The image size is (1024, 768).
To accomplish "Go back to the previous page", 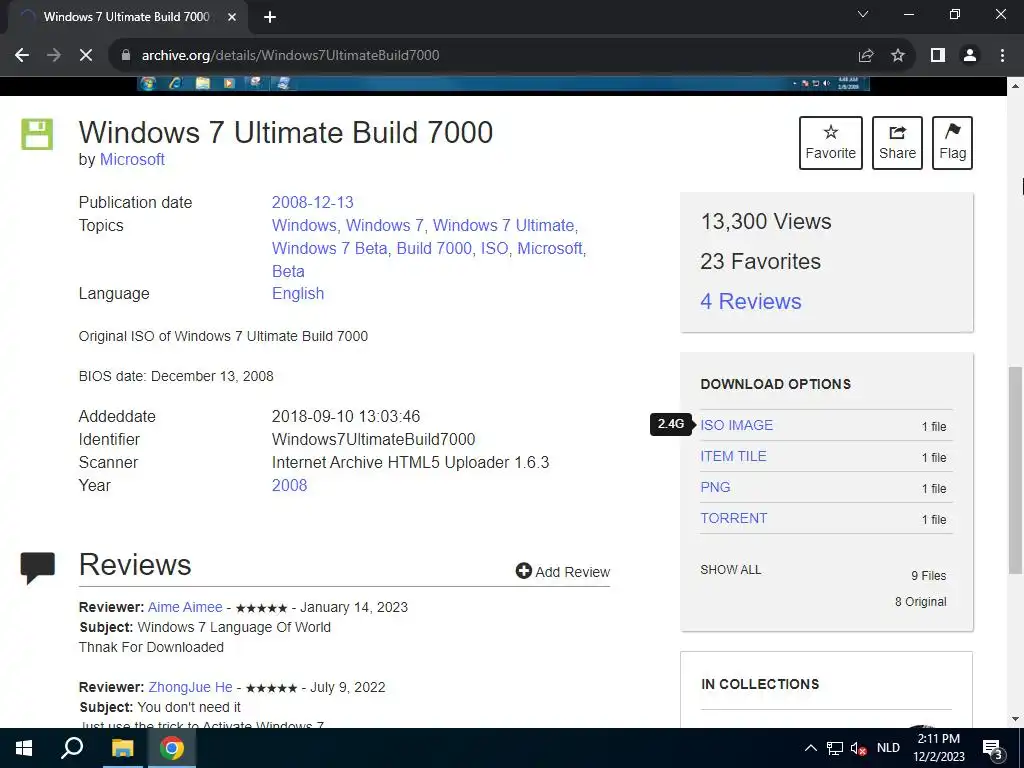I will 22,56.
